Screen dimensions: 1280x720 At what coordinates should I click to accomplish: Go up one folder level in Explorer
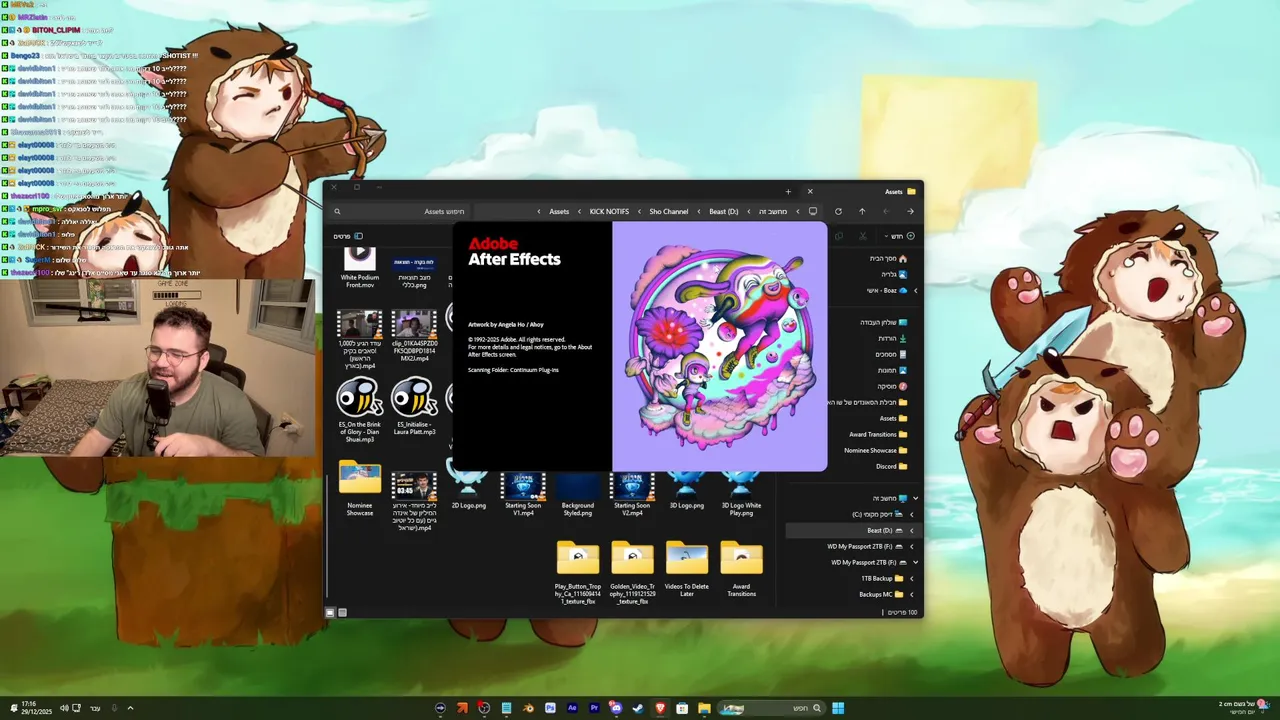[x=862, y=211]
